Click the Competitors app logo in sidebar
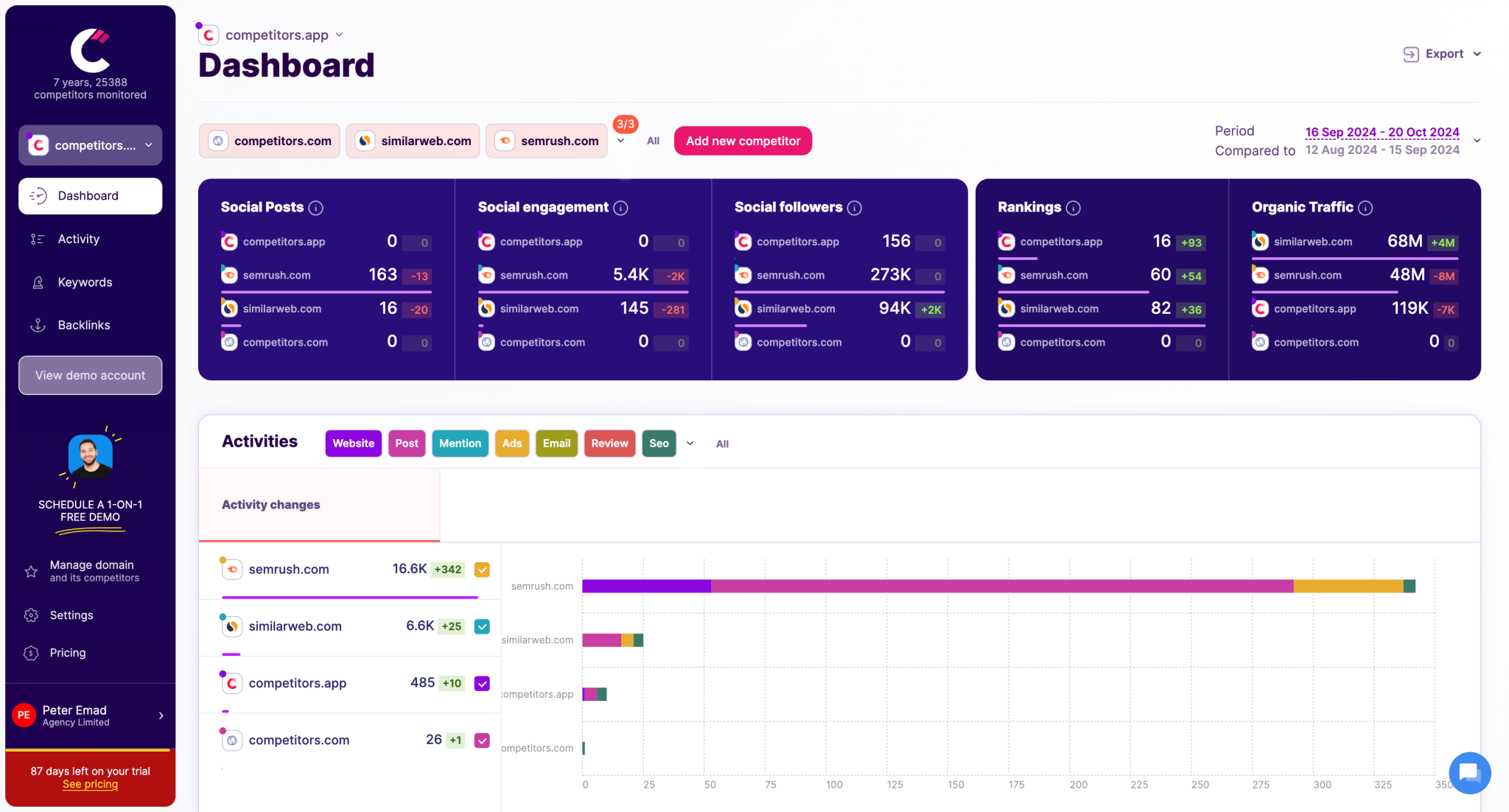1509x812 pixels. point(90,49)
